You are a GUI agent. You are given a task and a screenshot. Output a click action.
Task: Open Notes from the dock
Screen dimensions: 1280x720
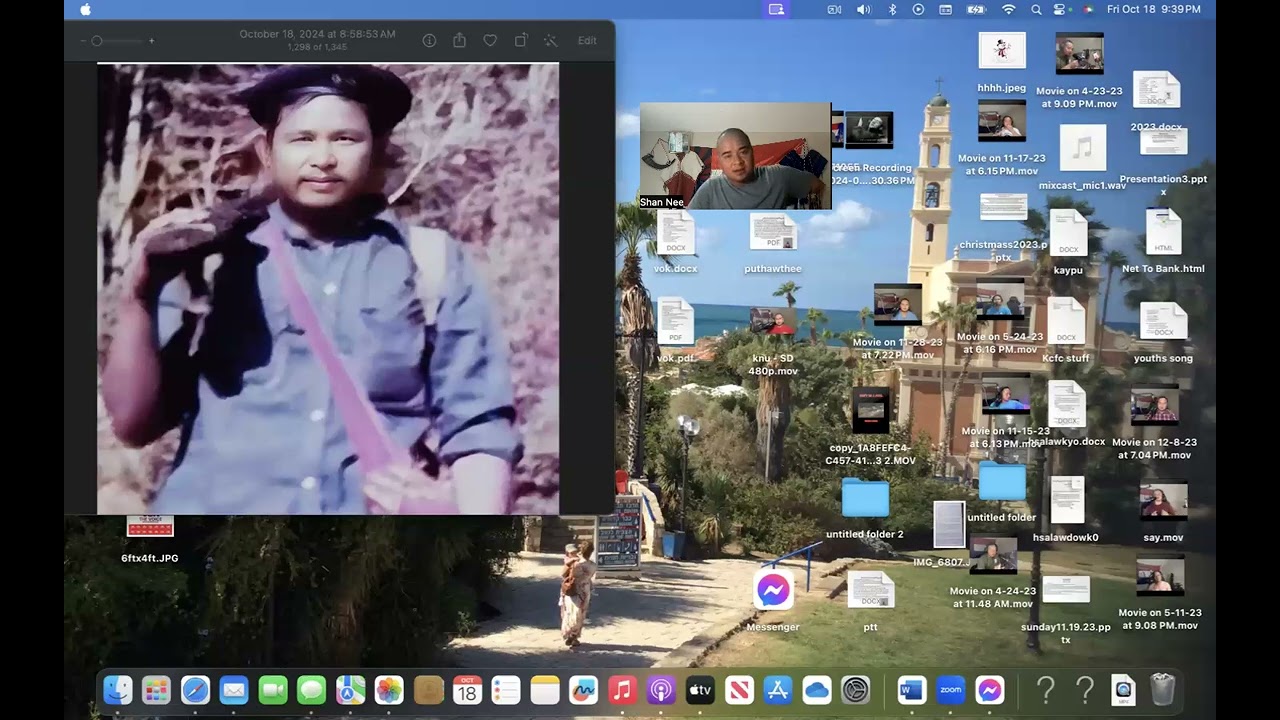(x=545, y=690)
